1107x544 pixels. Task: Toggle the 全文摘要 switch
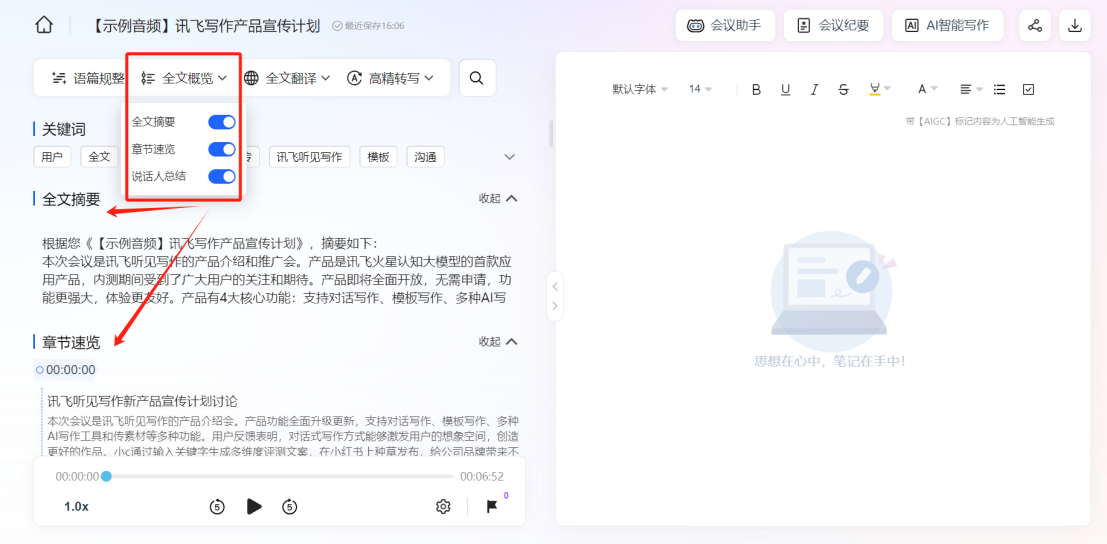222,123
